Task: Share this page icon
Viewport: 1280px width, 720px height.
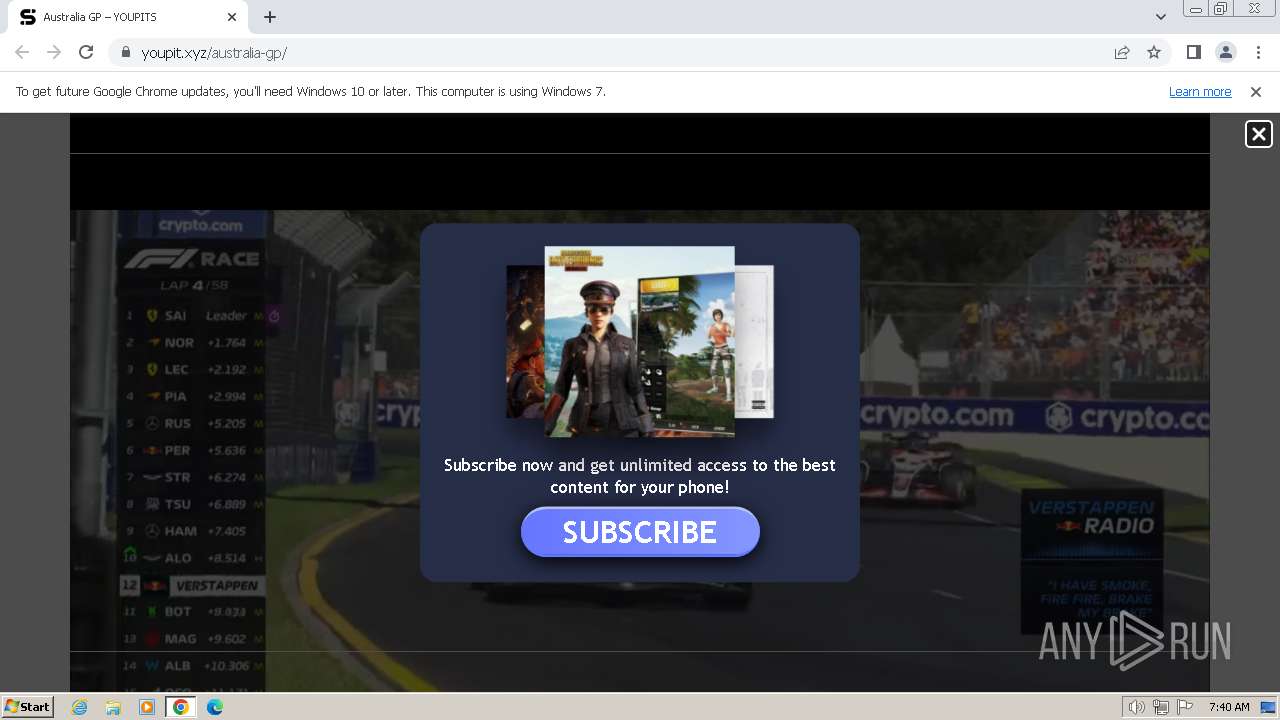Action: click(x=1122, y=52)
